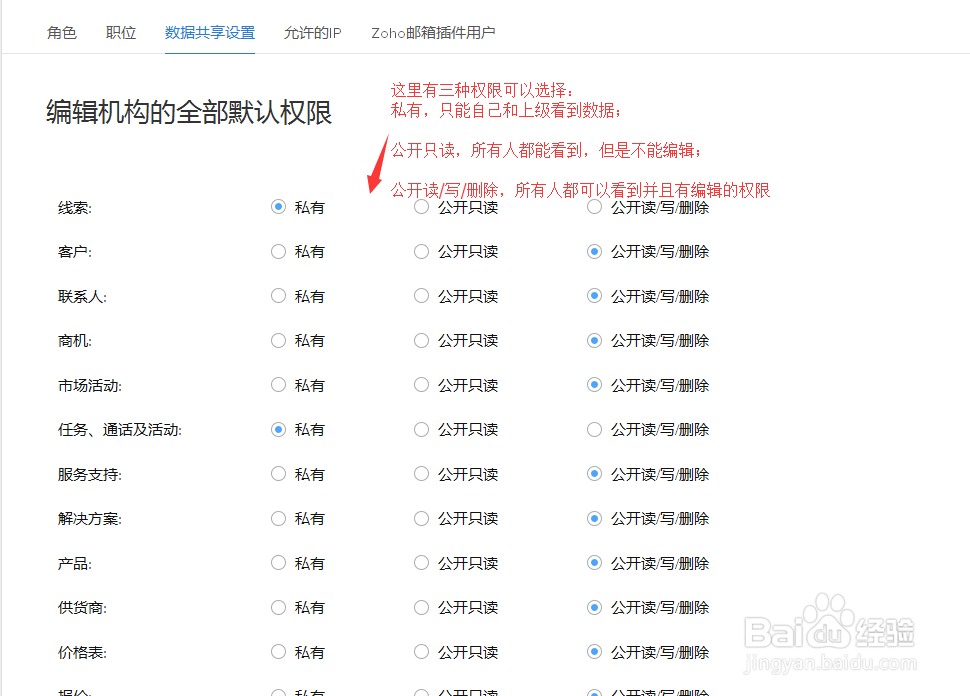Click the 编辑机构的全部默认权限 heading
Image resolution: width=970 pixels, height=696 pixels.
189,112
